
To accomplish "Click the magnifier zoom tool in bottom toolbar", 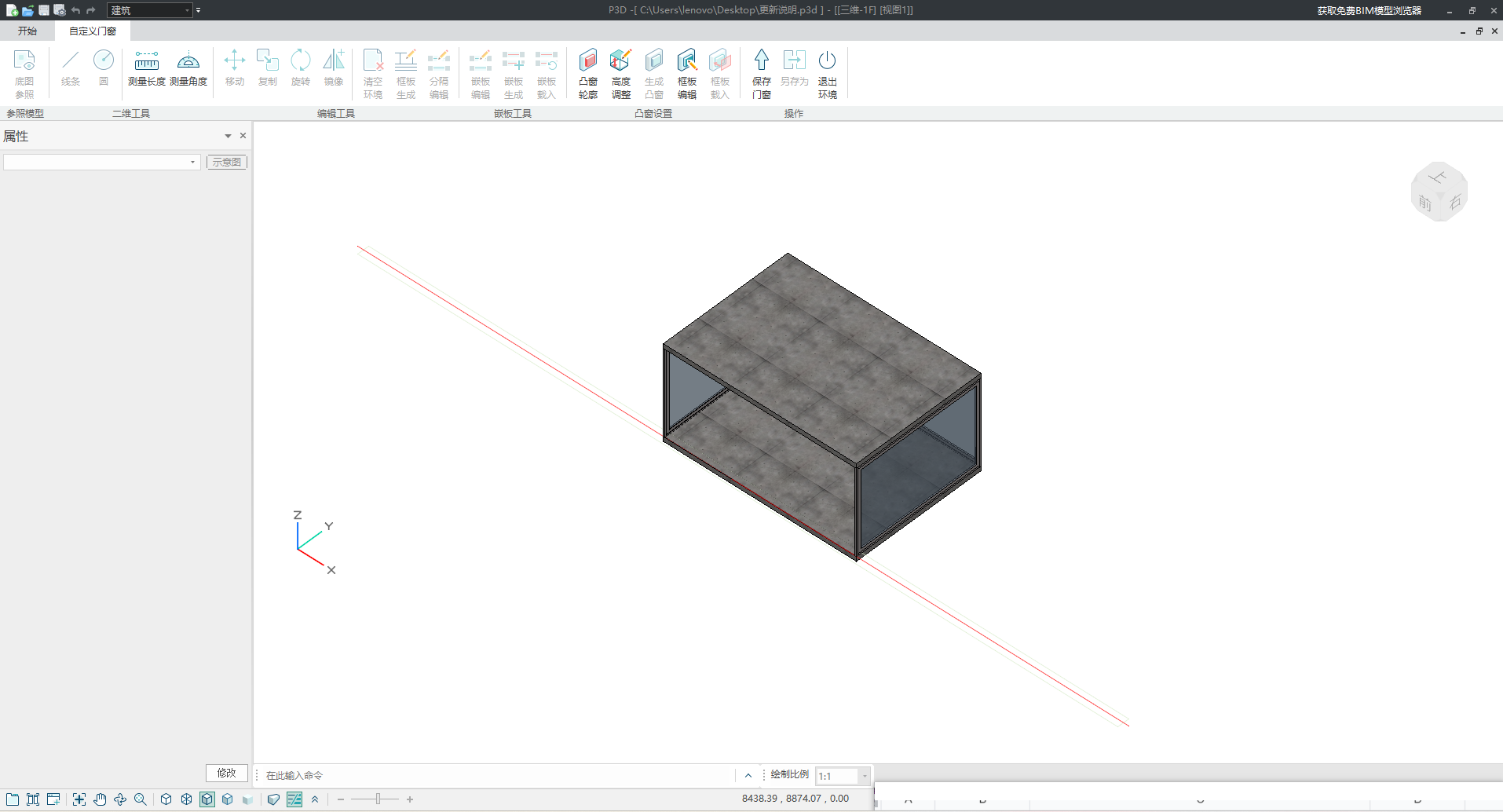I will [x=141, y=799].
